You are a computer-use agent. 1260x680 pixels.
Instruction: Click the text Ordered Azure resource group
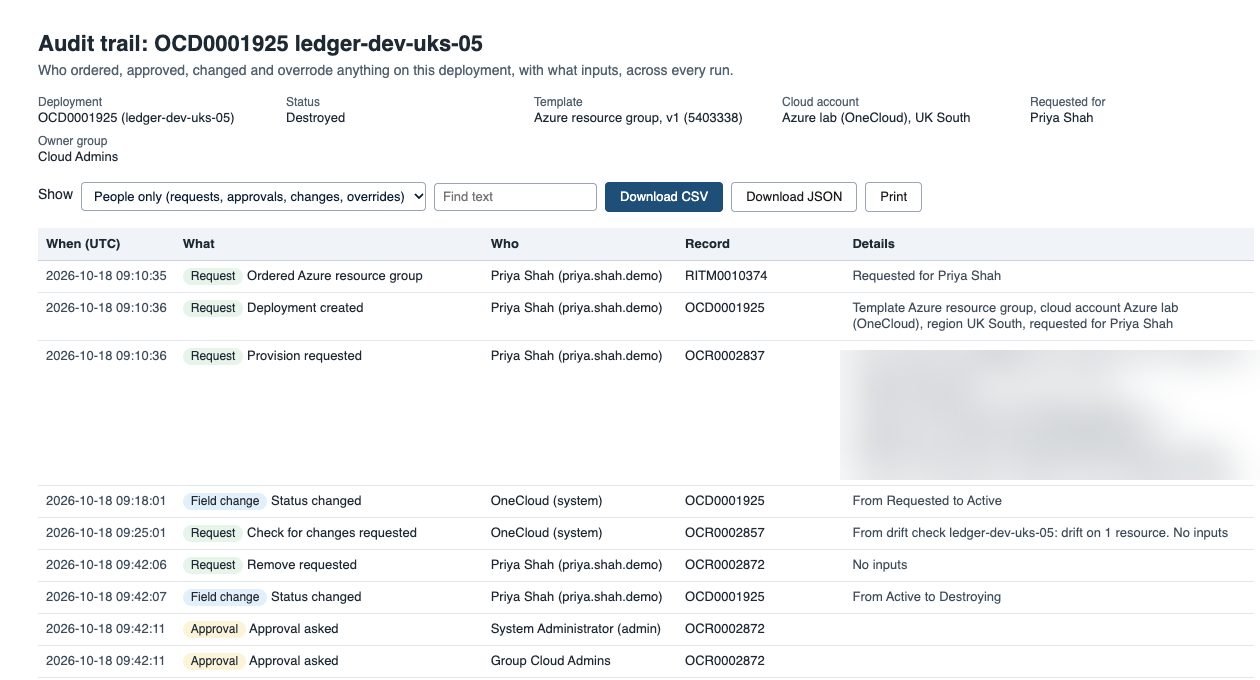click(335, 276)
